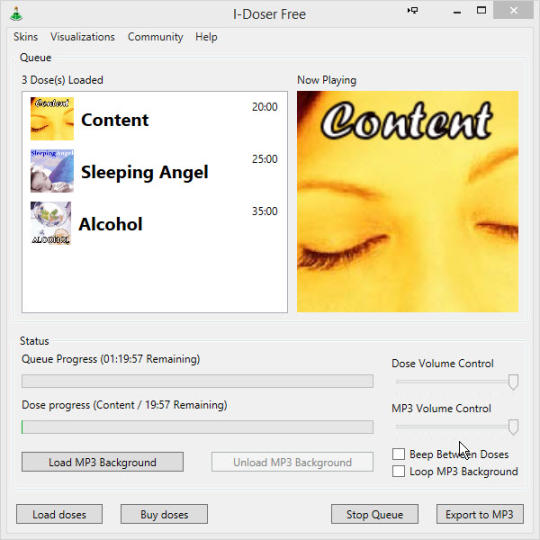Viewport: 540px width, 540px height.
Task: Click Buy doses button
Action: pyautogui.click(x=164, y=514)
